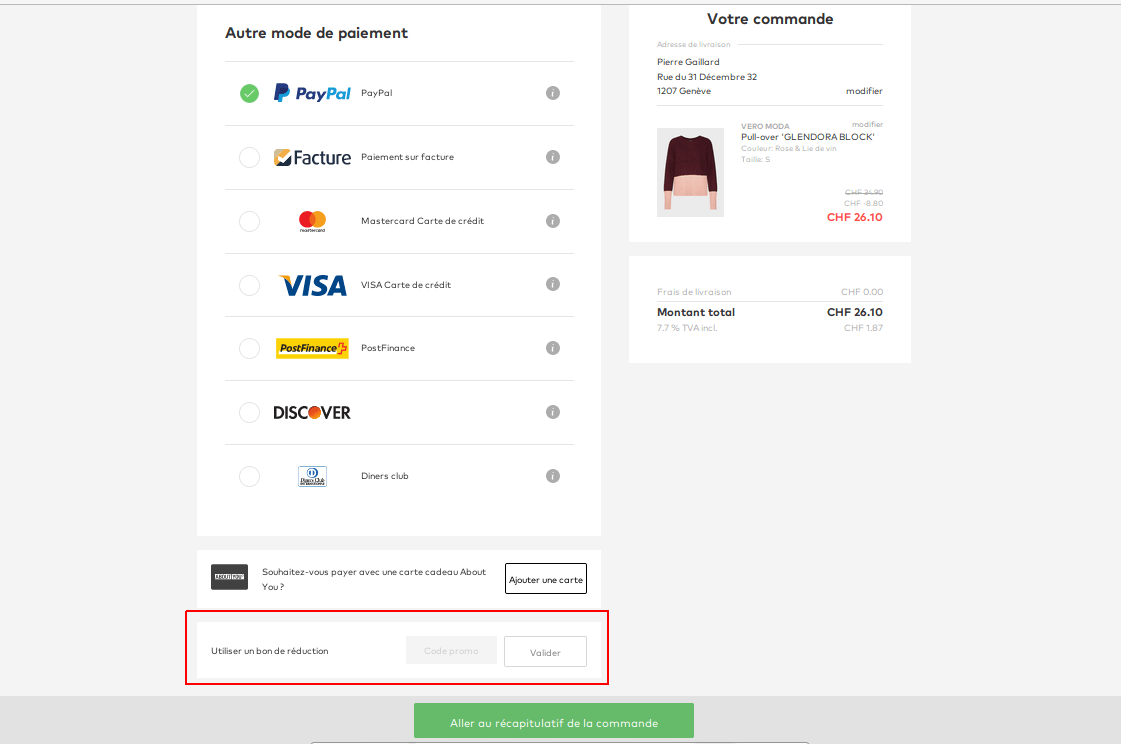Click the info icon beside VISA
Viewport: 1121px width, 744px height.
[553, 284]
